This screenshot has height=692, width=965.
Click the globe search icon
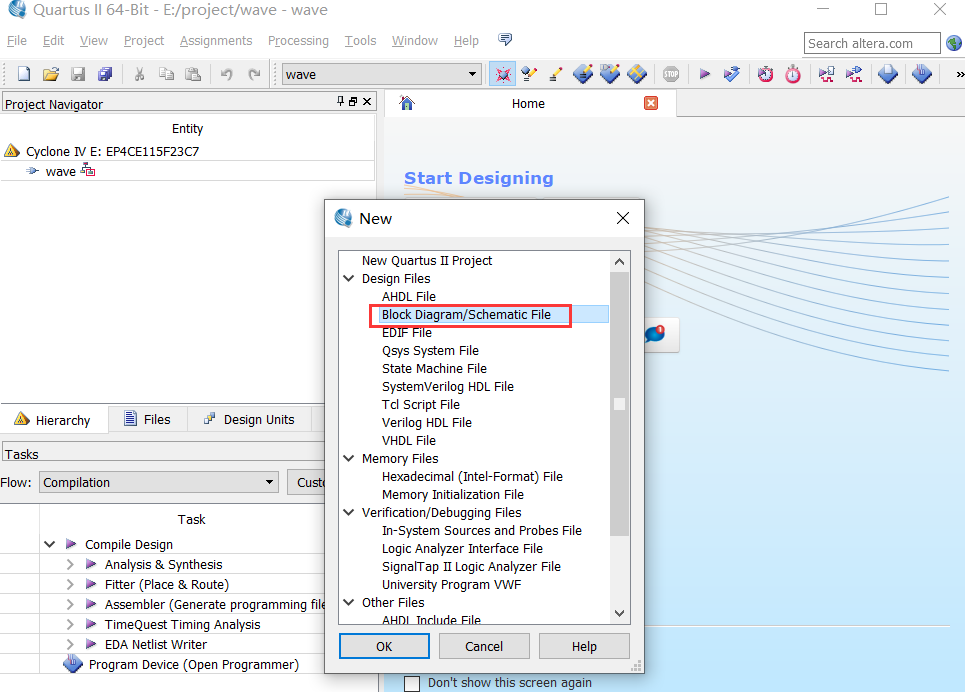tap(953, 43)
